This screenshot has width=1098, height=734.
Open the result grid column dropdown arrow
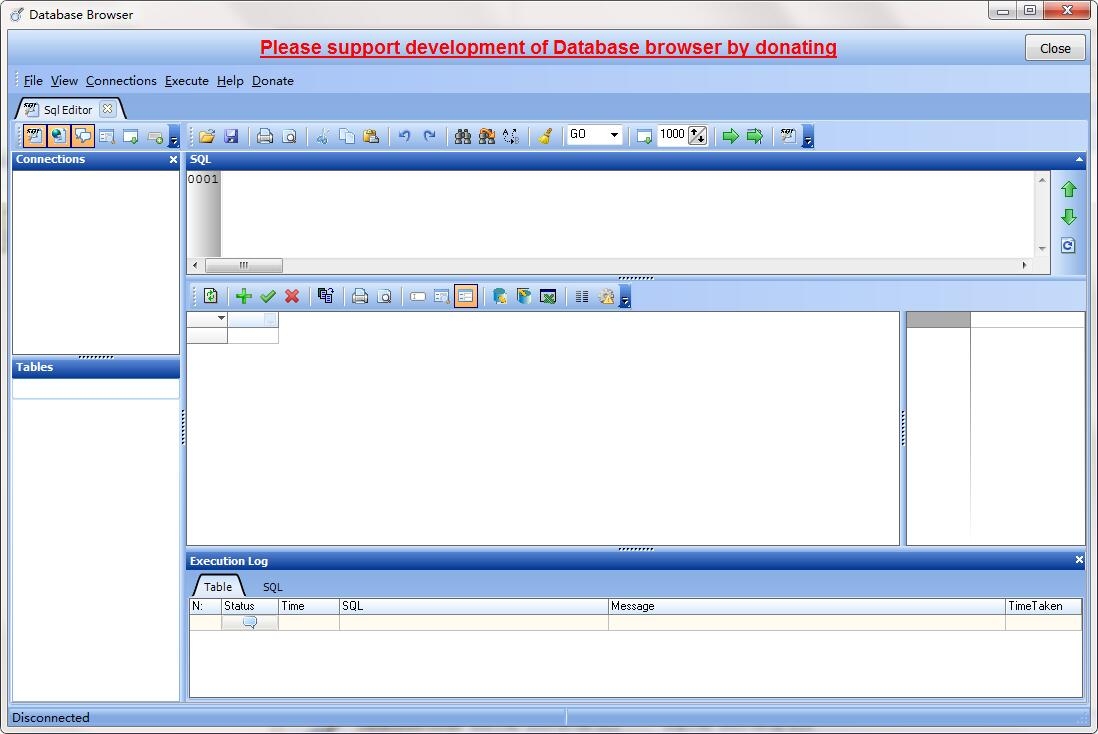pyautogui.click(x=221, y=319)
